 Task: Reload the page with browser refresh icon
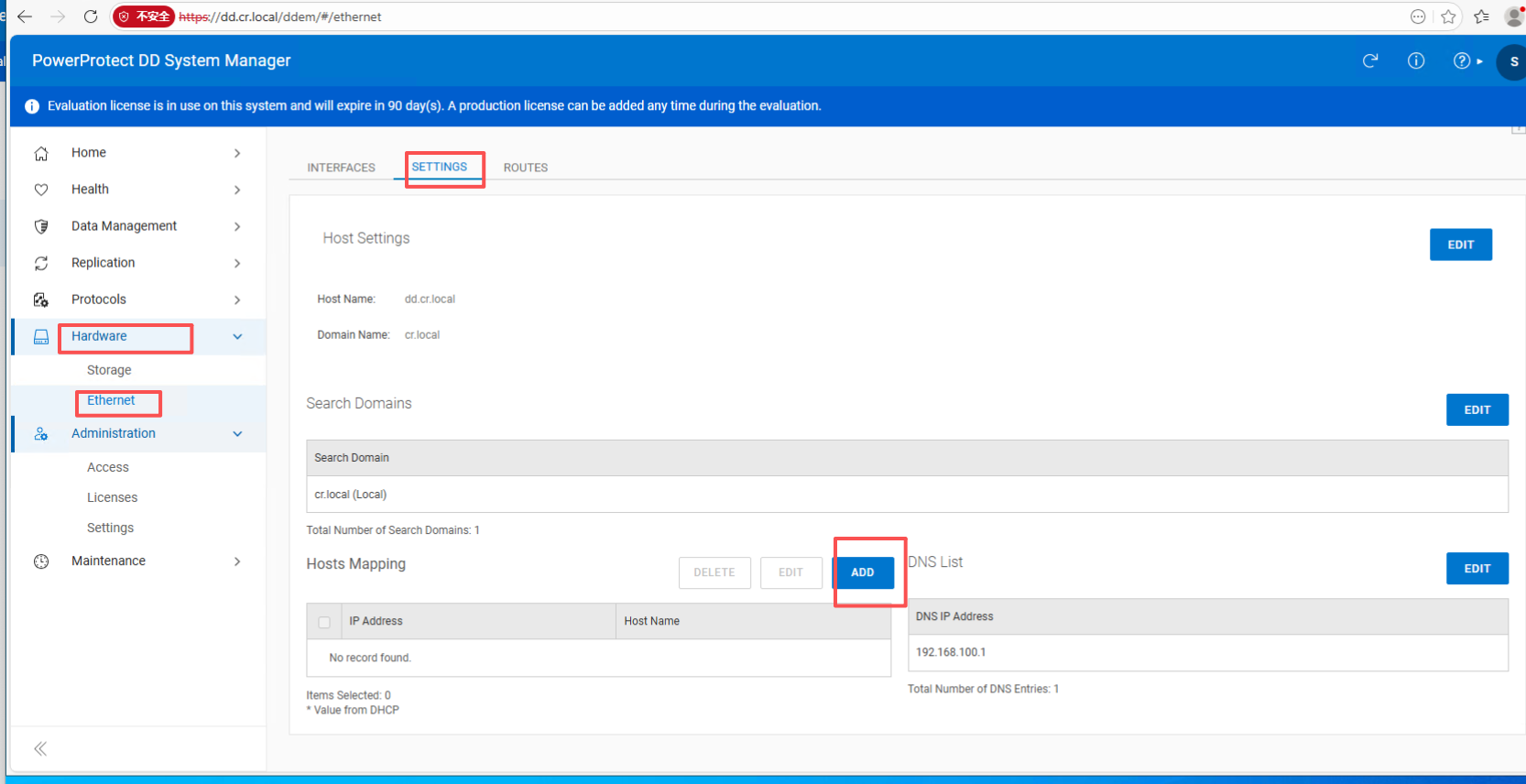coord(91,16)
